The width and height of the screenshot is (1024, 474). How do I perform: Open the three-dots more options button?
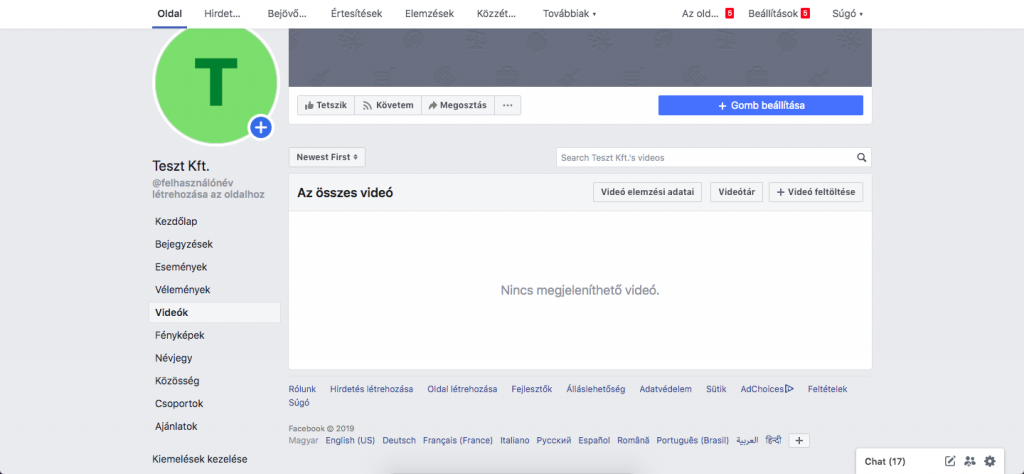(x=507, y=105)
